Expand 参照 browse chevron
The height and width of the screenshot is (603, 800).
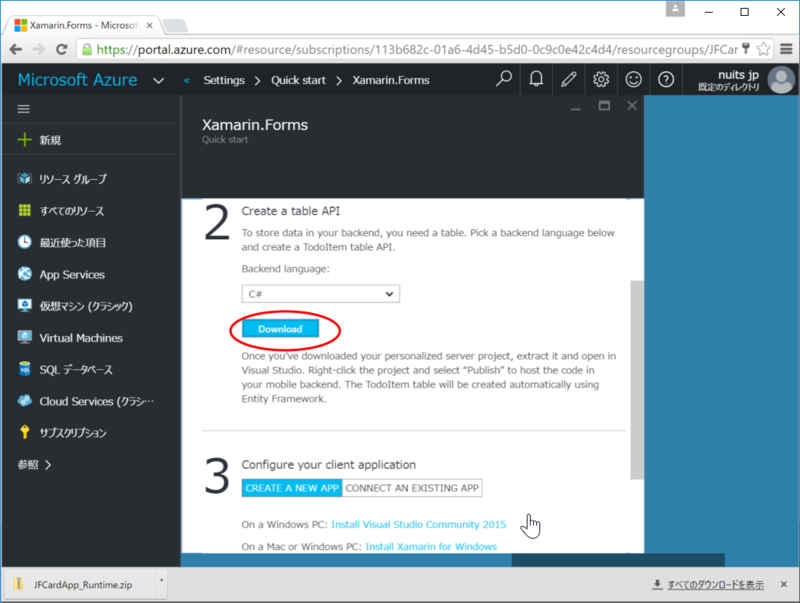click(x=48, y=465)
